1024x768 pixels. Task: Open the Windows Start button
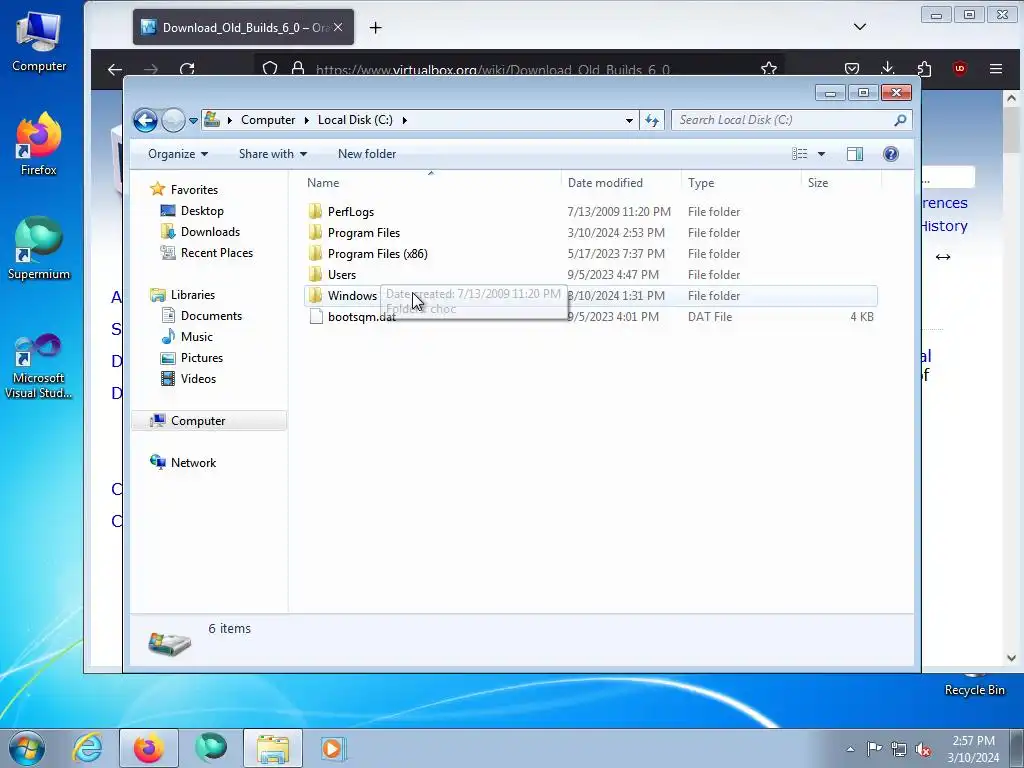pos(26,748)
